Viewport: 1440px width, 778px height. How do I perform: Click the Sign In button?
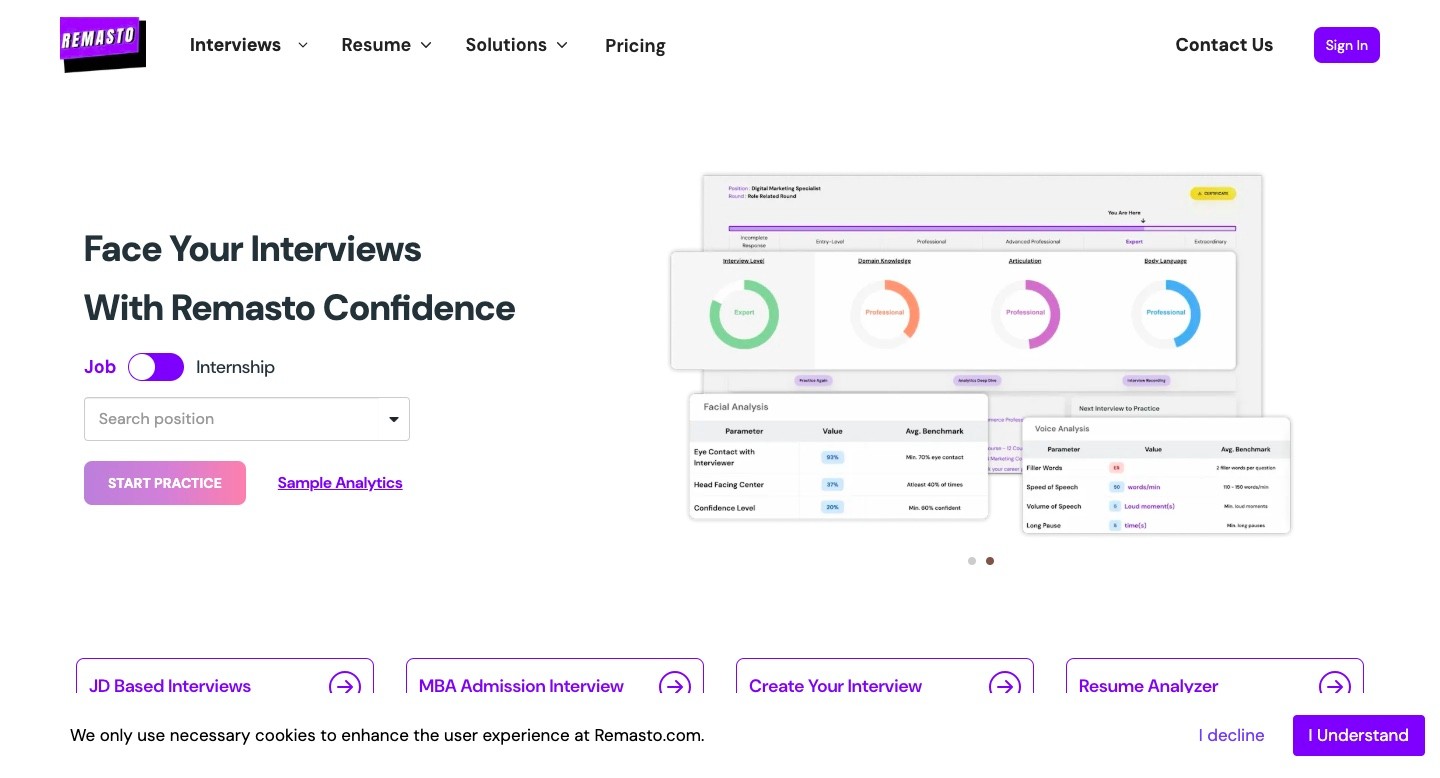pyautogui.click(x=1347, y=45)
